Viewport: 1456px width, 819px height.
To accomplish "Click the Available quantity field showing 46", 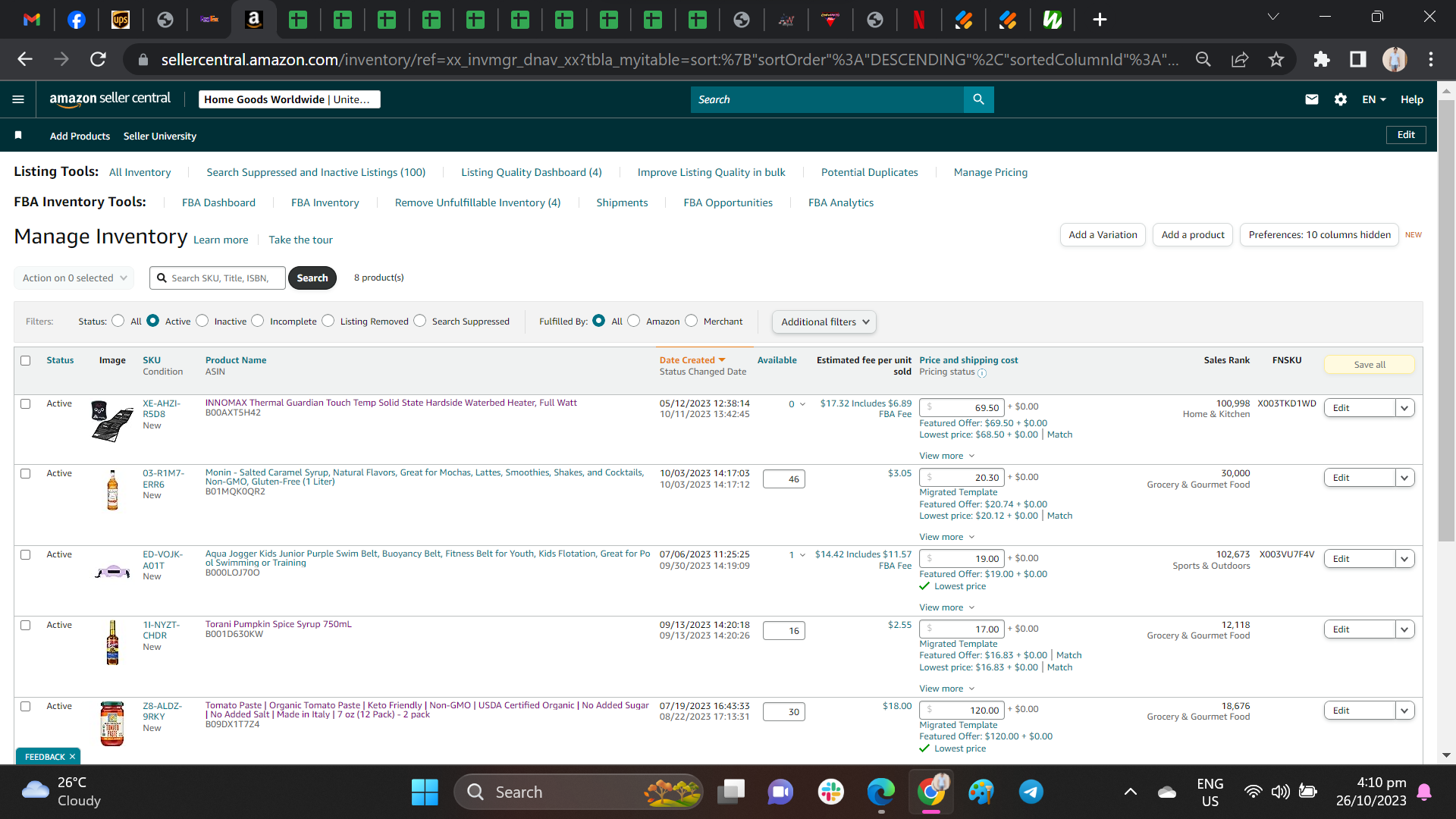I will pos(784,479).
